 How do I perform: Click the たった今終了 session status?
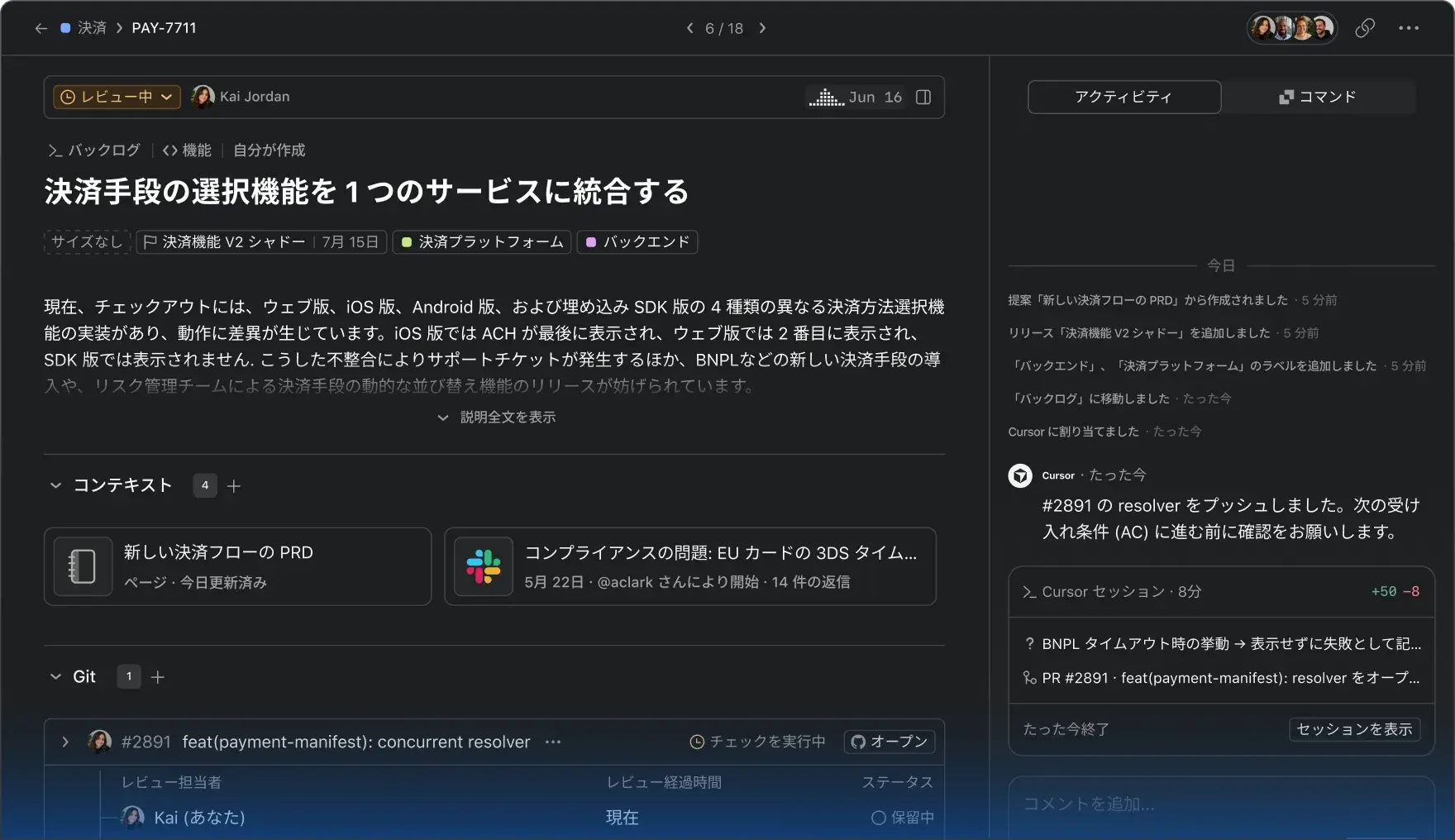(x=1066, y=729)
